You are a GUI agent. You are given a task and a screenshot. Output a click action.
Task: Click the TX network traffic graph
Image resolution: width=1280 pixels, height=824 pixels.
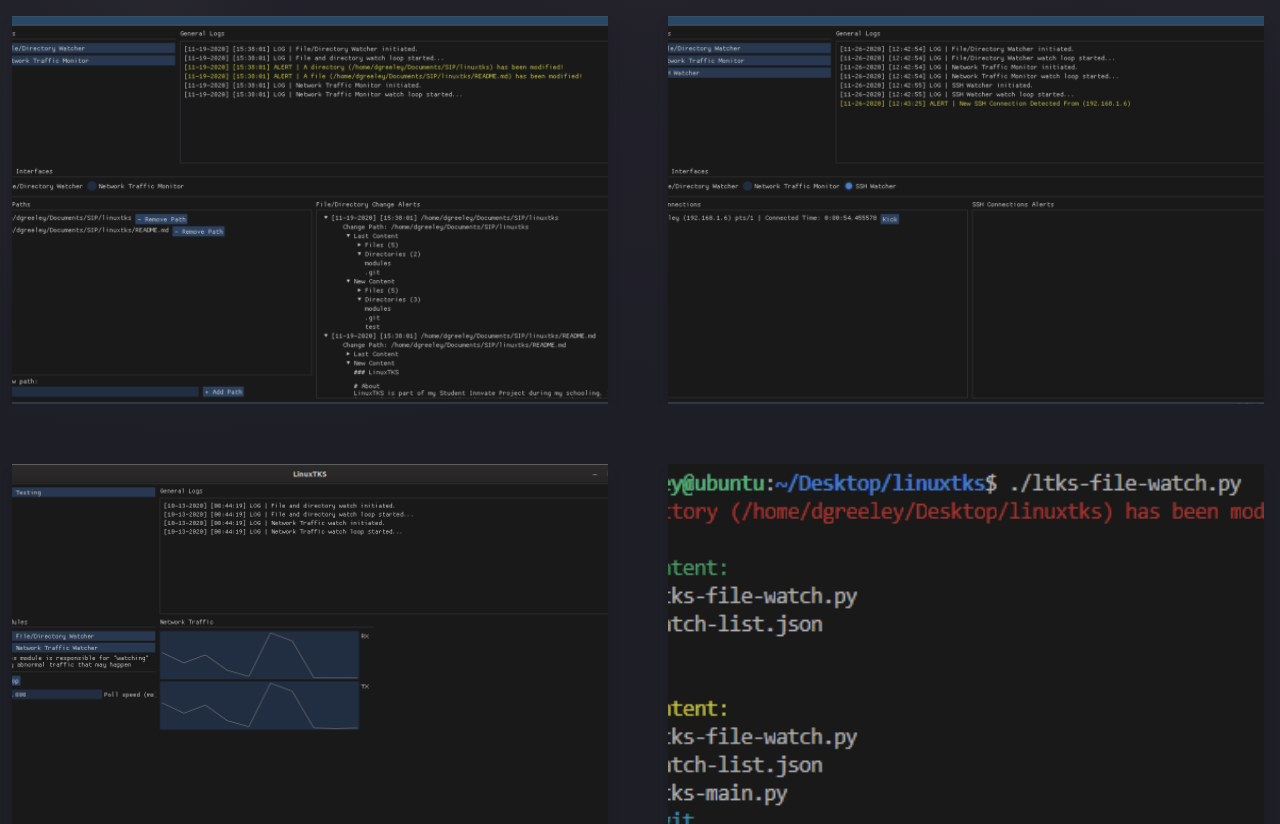(259, 705)
